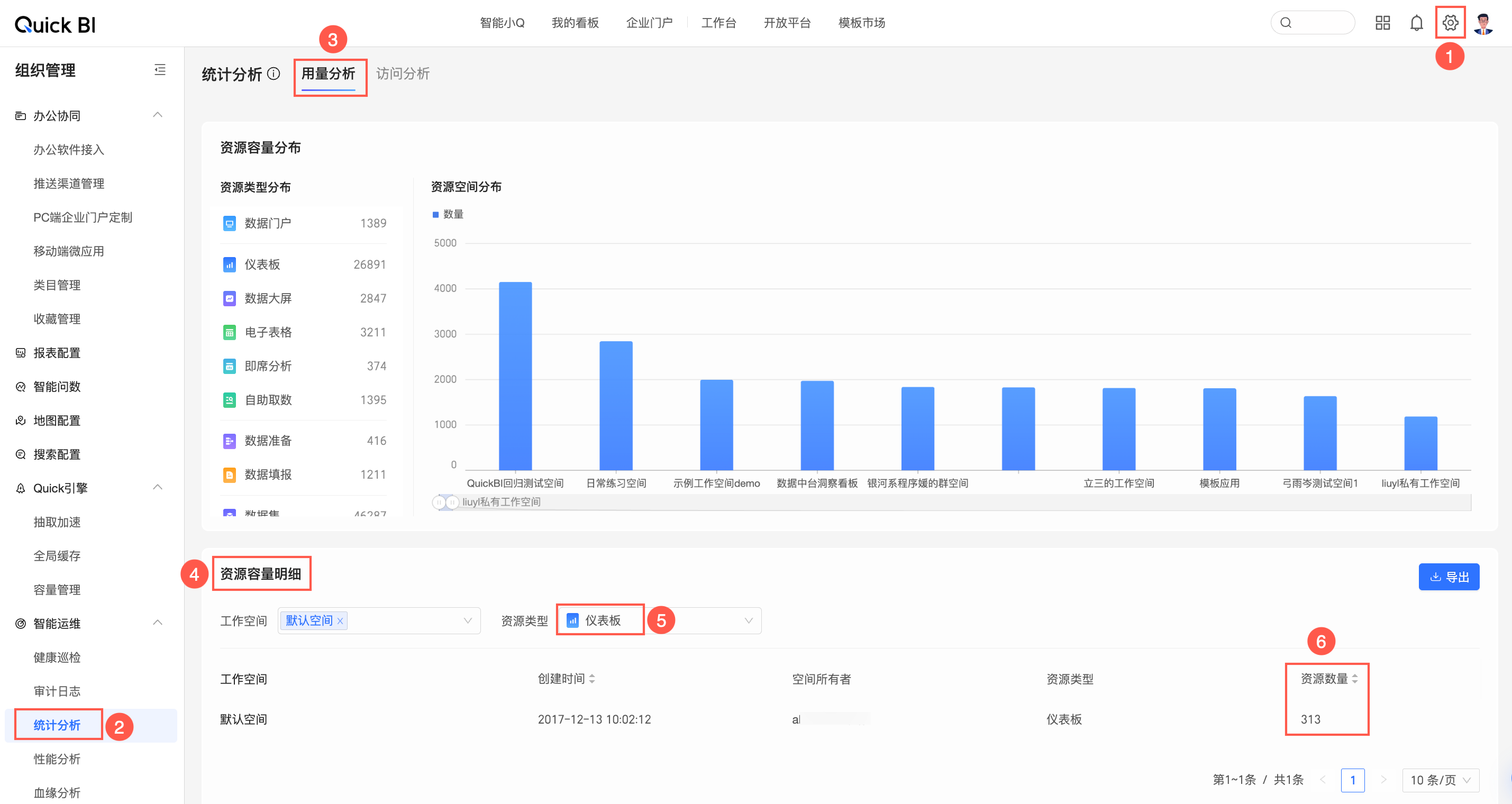The image size is (1512, 804).
Task: Open 性能分析 in the sidebar
Action: click(57, 759)
